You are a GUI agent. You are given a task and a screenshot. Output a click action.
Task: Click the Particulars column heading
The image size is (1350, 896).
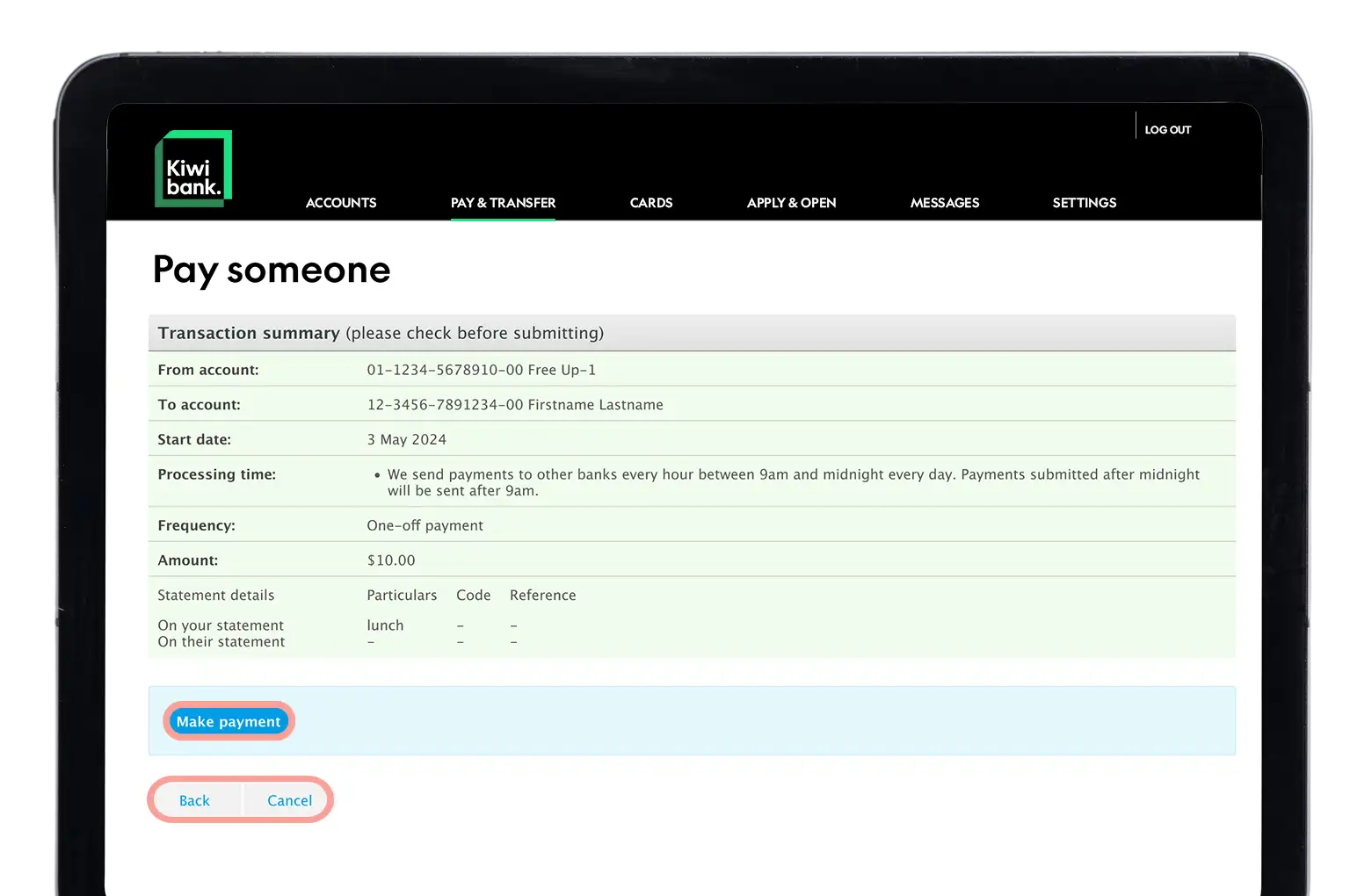tap(402, 595)
